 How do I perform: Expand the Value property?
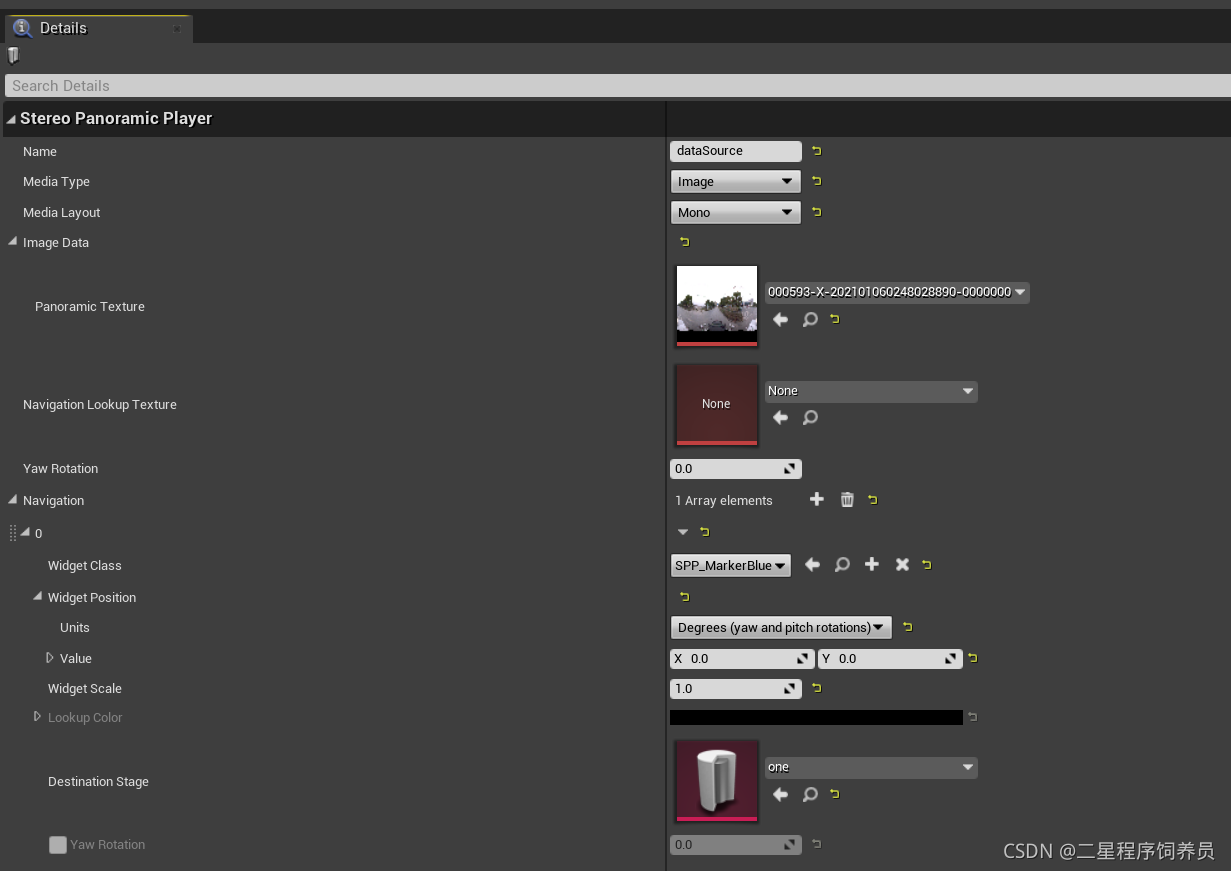[50, 658]
